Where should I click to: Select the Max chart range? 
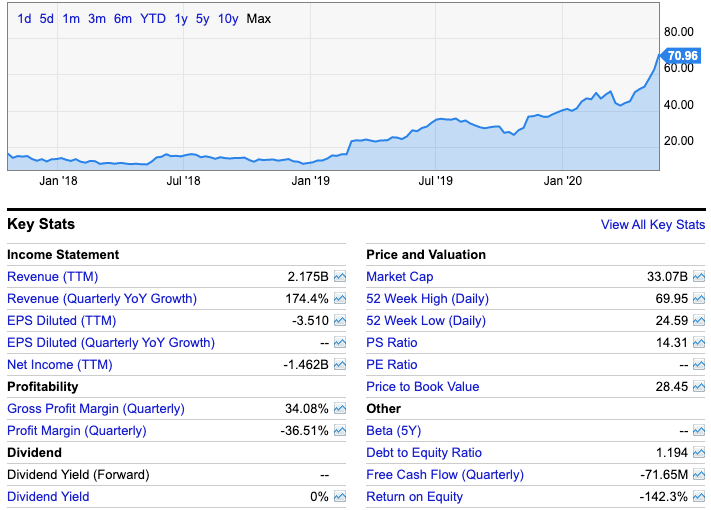[x=258, y=19]
